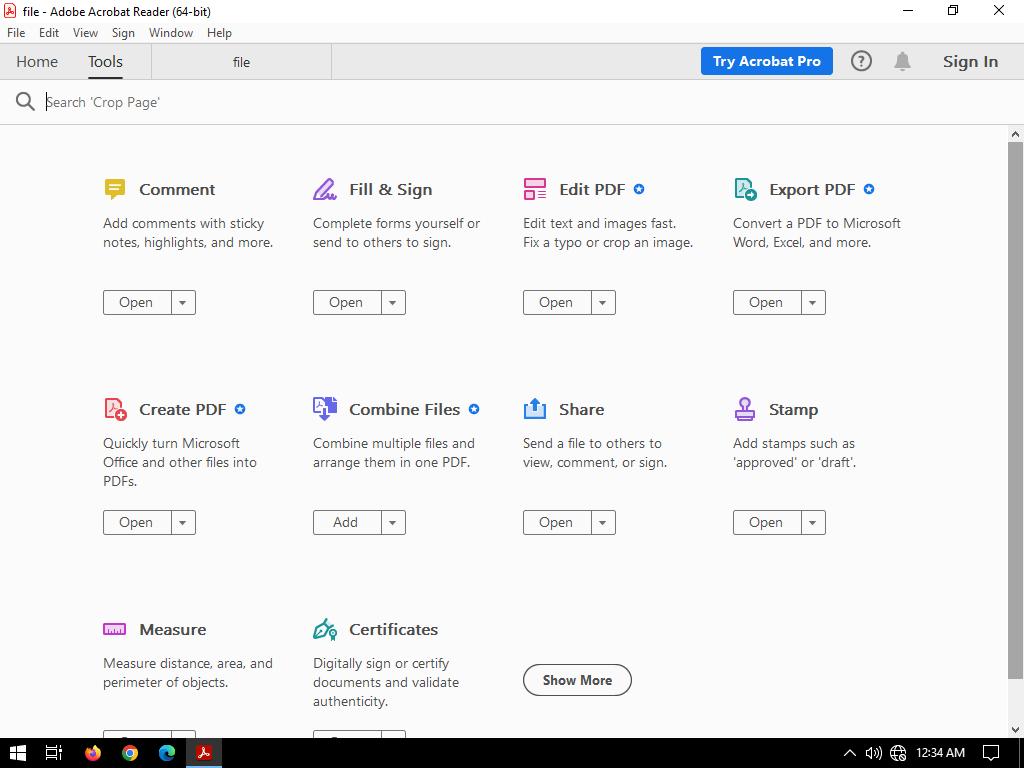
Task: Click the Certificates tool icon
Action: point(325,629)
